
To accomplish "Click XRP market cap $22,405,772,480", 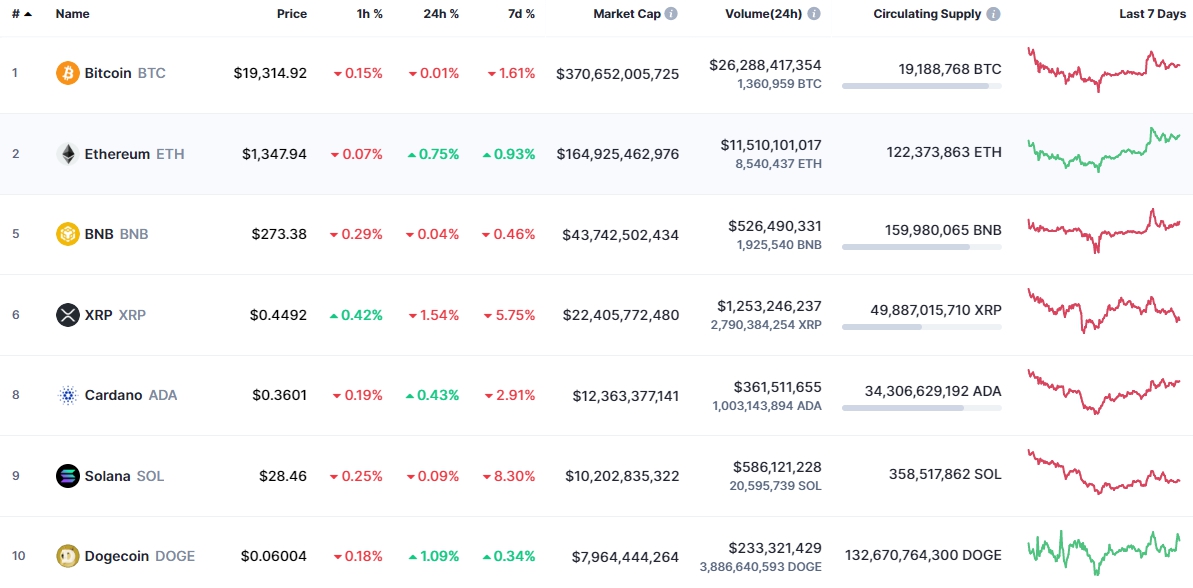I will [621, 316].
